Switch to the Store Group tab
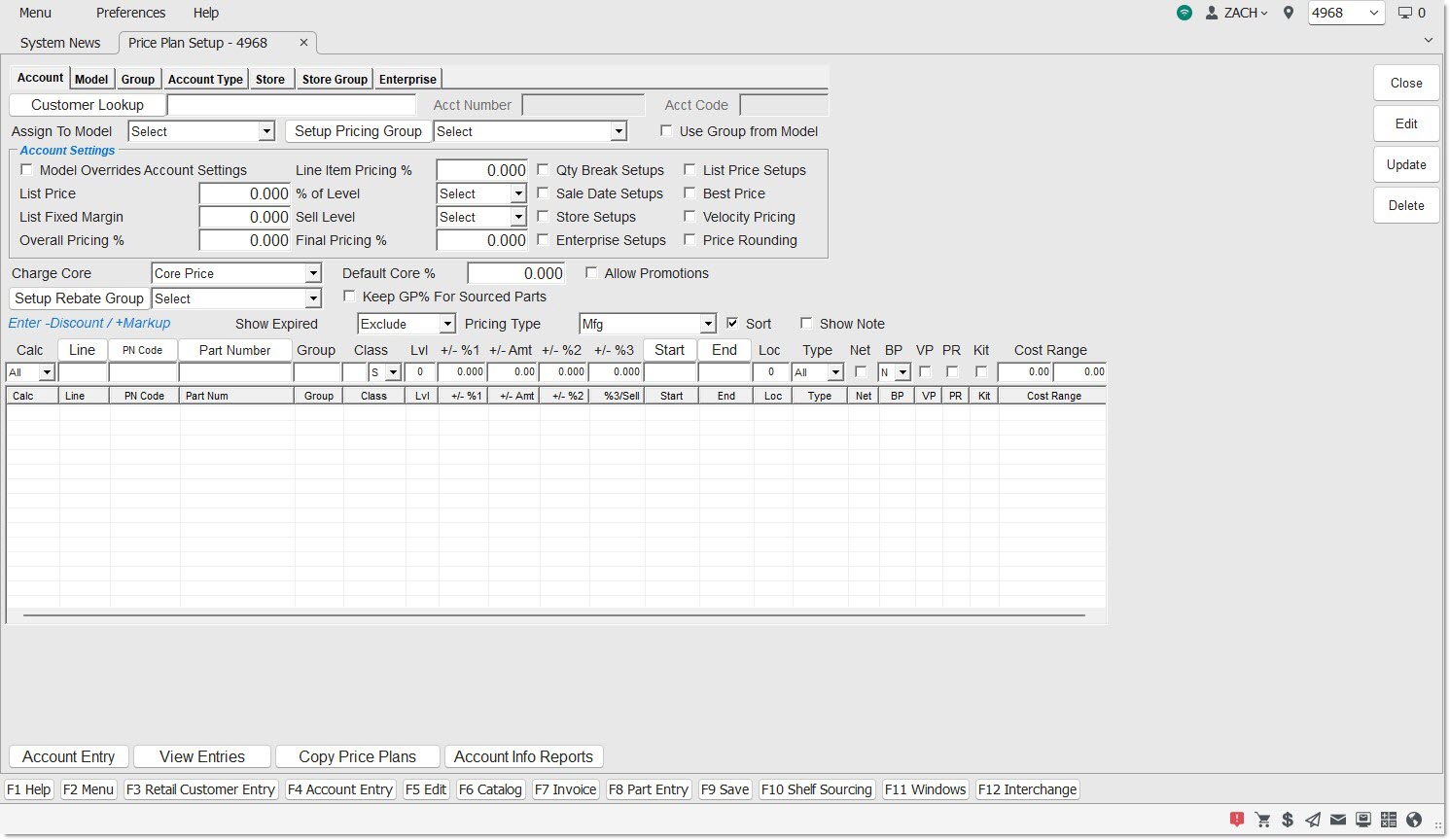 [x=335, y=80]
